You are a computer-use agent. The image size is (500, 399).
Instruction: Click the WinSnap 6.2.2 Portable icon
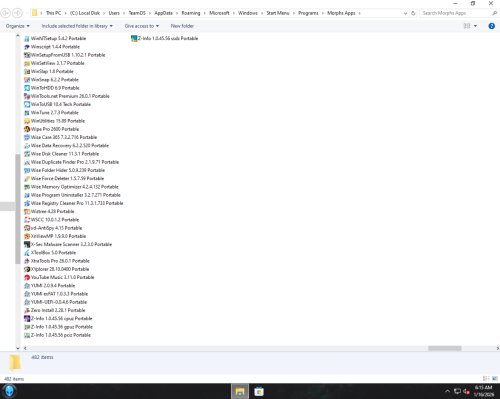pos(27,80)
